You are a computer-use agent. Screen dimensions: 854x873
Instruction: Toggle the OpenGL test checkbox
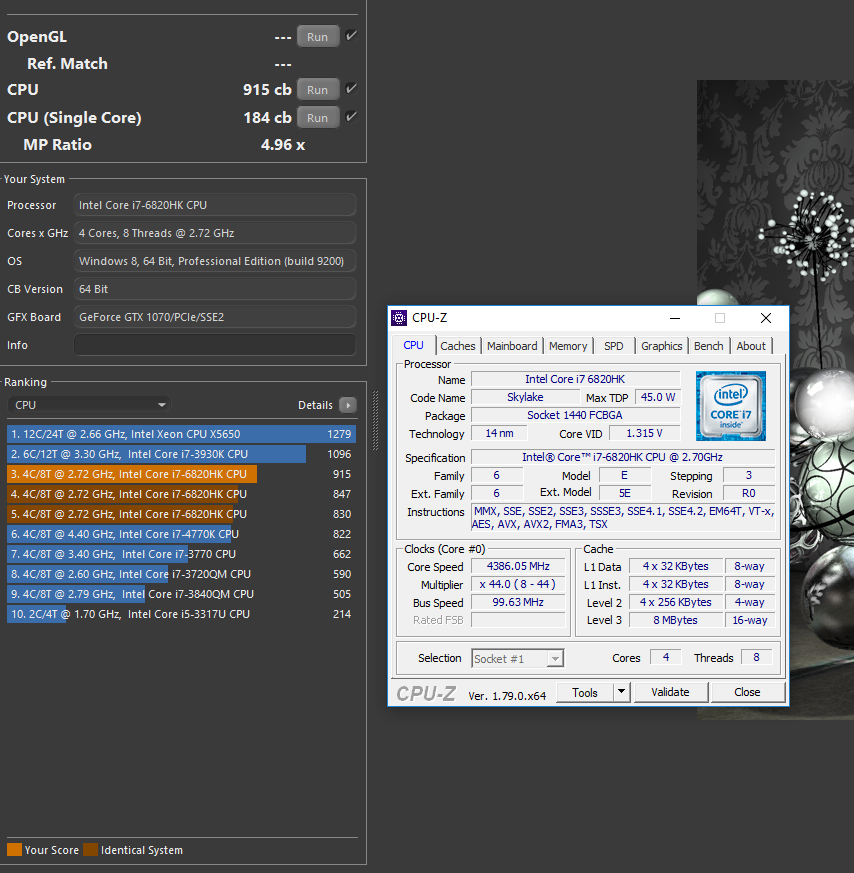[351, 36]
